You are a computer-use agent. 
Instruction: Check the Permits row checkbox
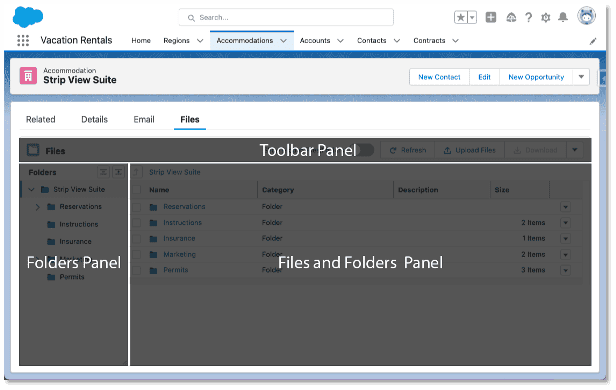(137, 270)
